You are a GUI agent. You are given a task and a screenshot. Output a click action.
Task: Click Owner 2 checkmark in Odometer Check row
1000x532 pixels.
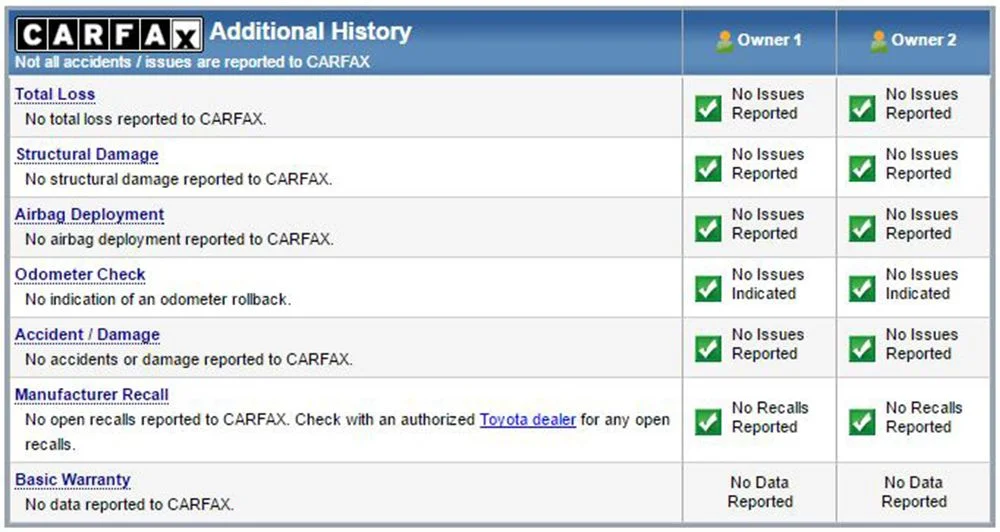862,287
